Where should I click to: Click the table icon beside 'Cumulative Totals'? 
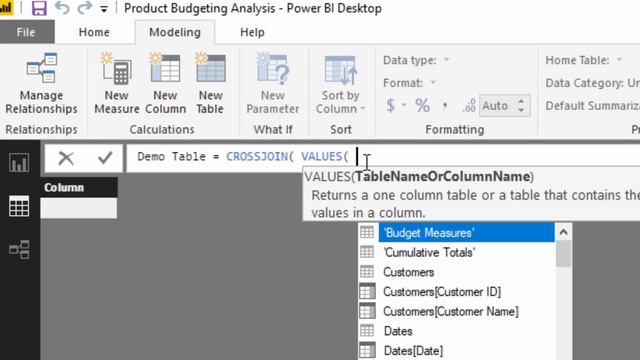click(367, 252)
